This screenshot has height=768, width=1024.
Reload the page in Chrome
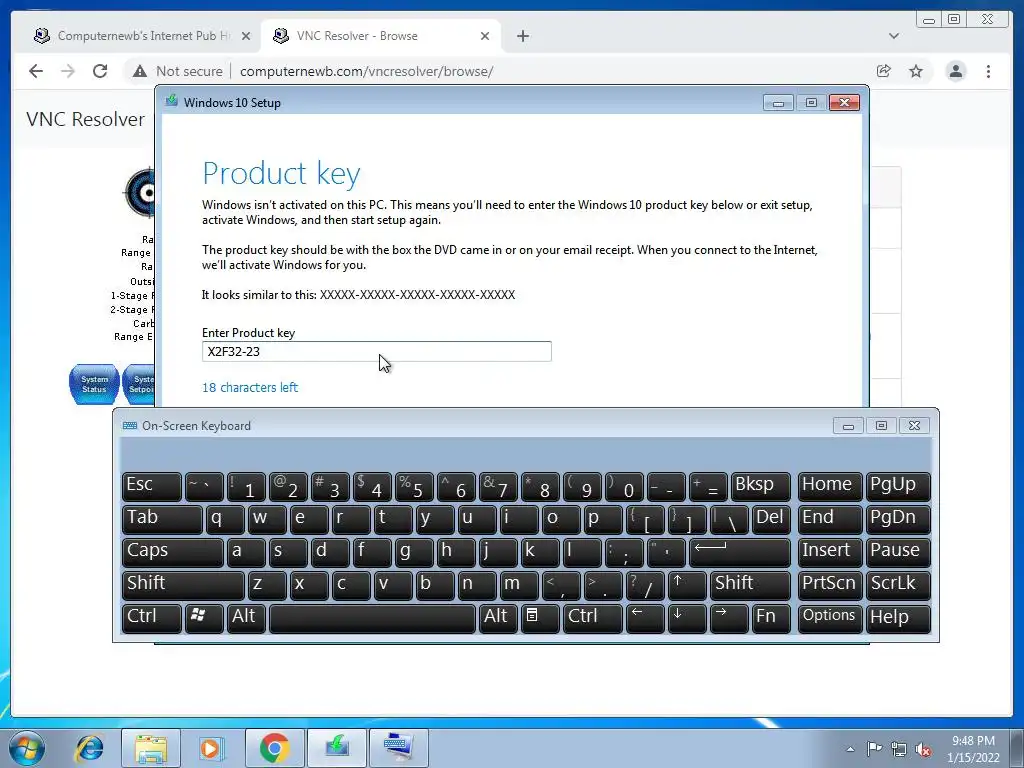(100, 71)
